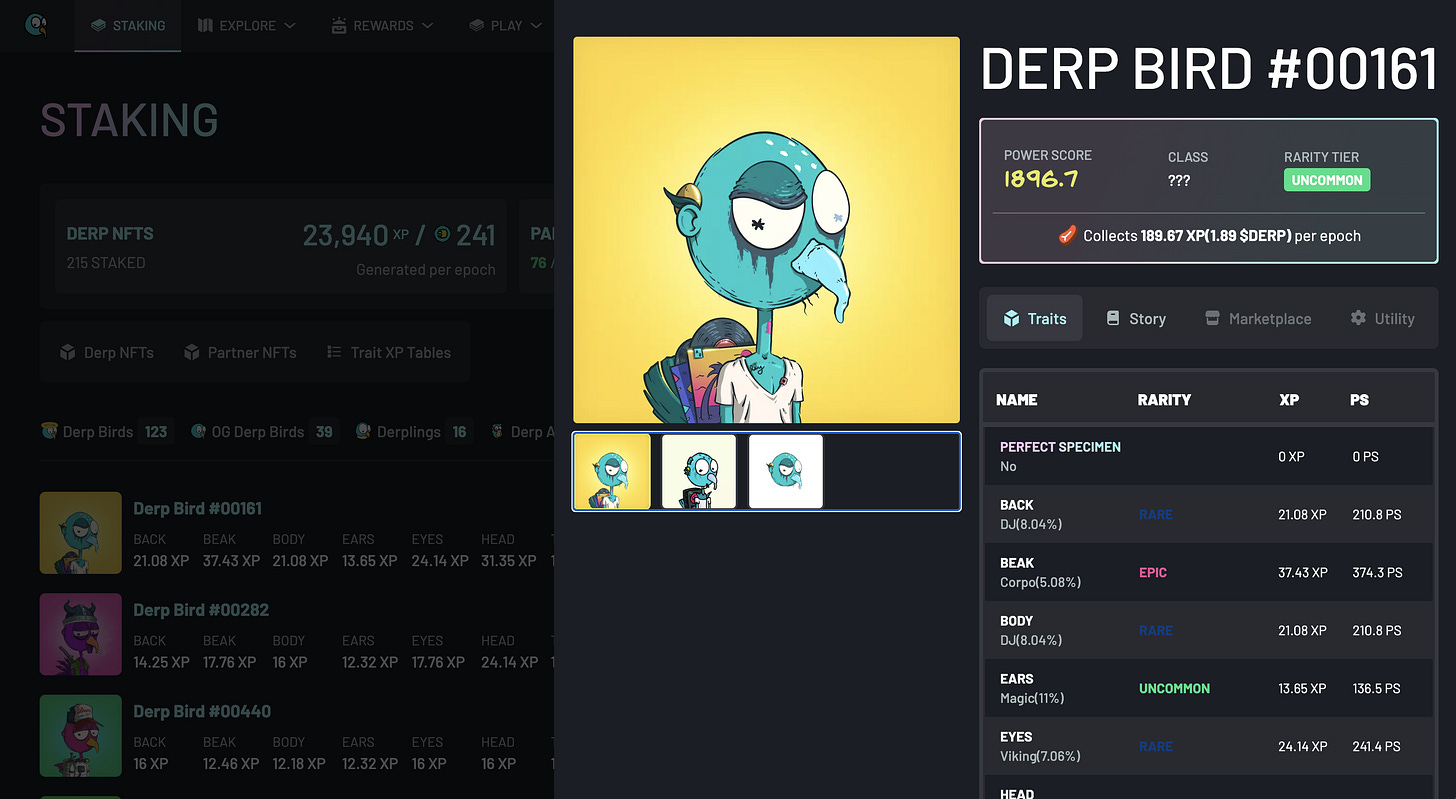This screenshot has width=1456, height=799.
Task: Click the Derp Birds collection avatar icon
Action: click(x=49, y=432)
